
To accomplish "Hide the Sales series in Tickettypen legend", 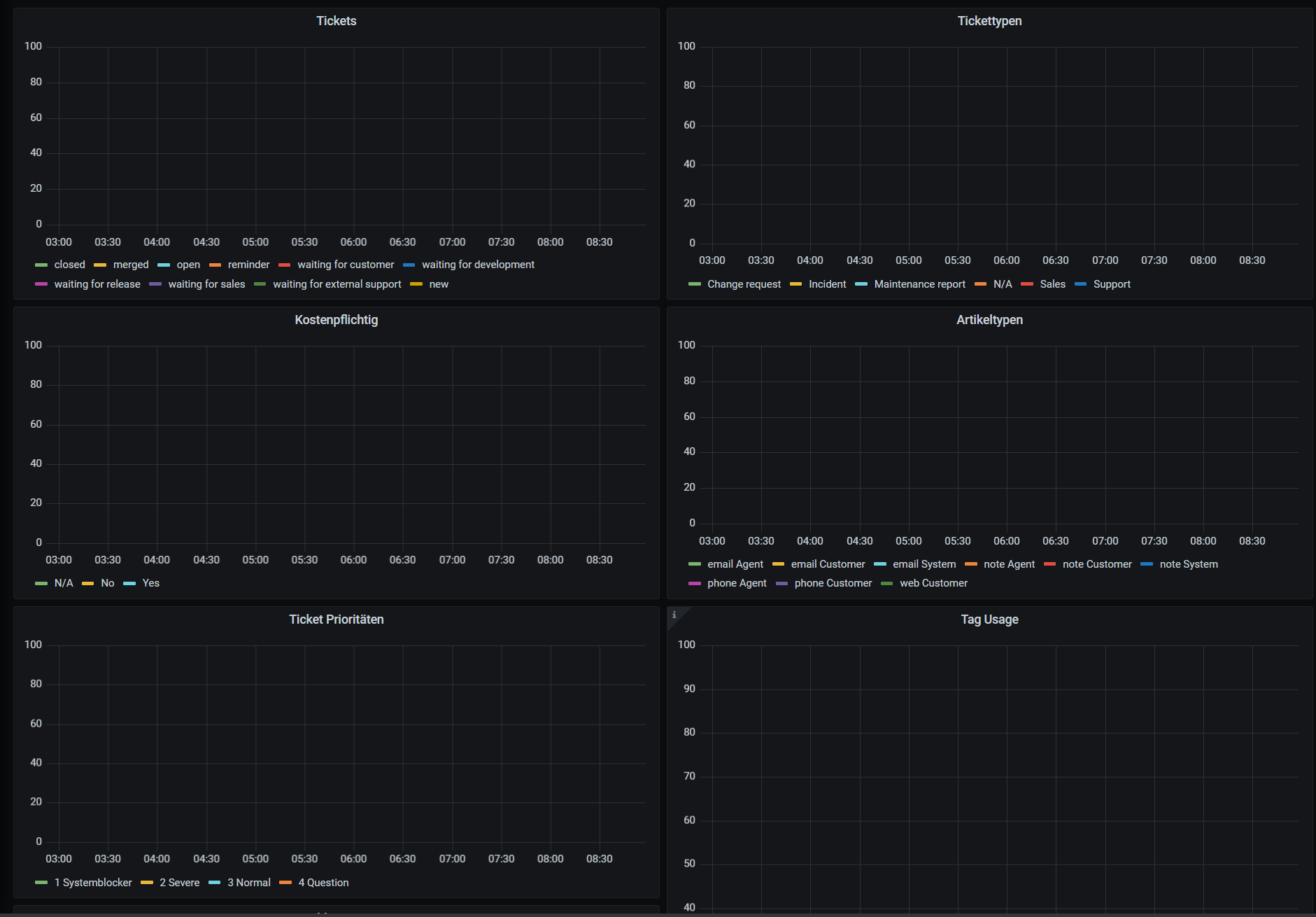I will click(1053, 283).
